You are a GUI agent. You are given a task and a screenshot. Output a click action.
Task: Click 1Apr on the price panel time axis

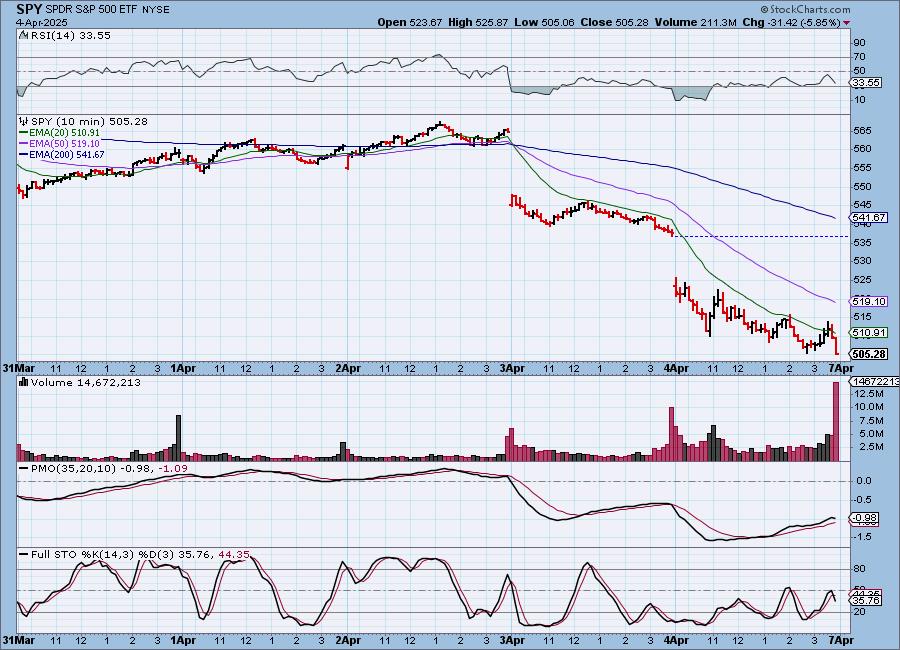tap(184, 368)
